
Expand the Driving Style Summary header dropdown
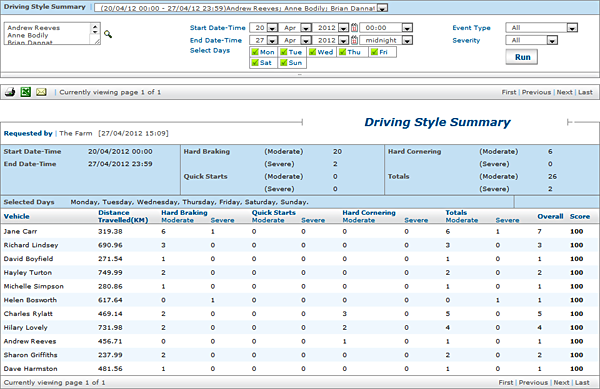(382, 8)
